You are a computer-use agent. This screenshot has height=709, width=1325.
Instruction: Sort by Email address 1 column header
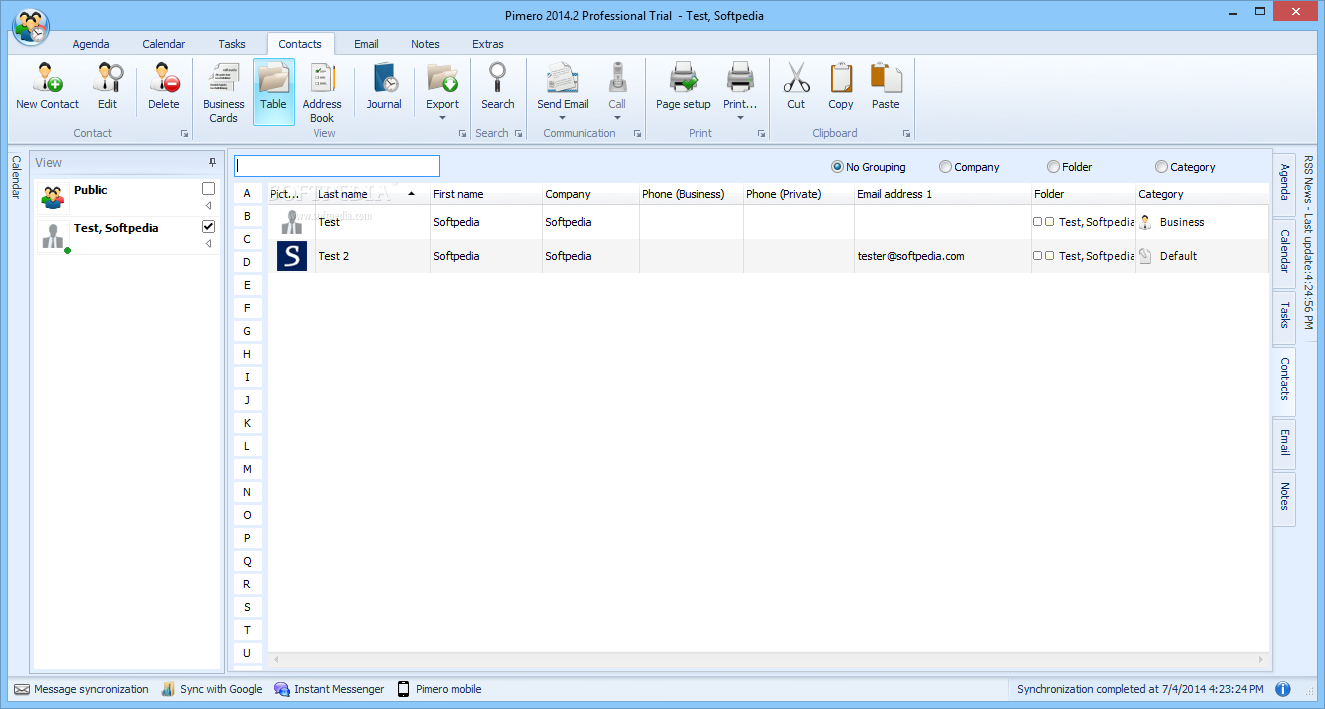tap(942, 194)
